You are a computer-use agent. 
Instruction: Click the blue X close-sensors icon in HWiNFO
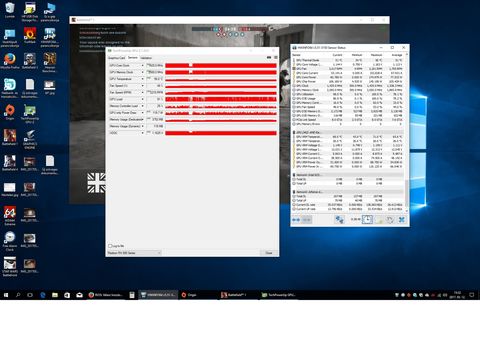tap(402, 219)
